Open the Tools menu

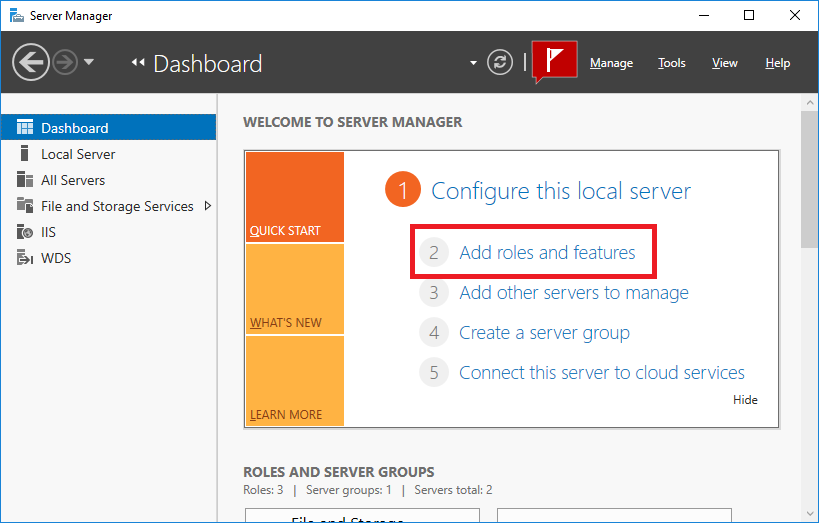click(x=671, y=63)
